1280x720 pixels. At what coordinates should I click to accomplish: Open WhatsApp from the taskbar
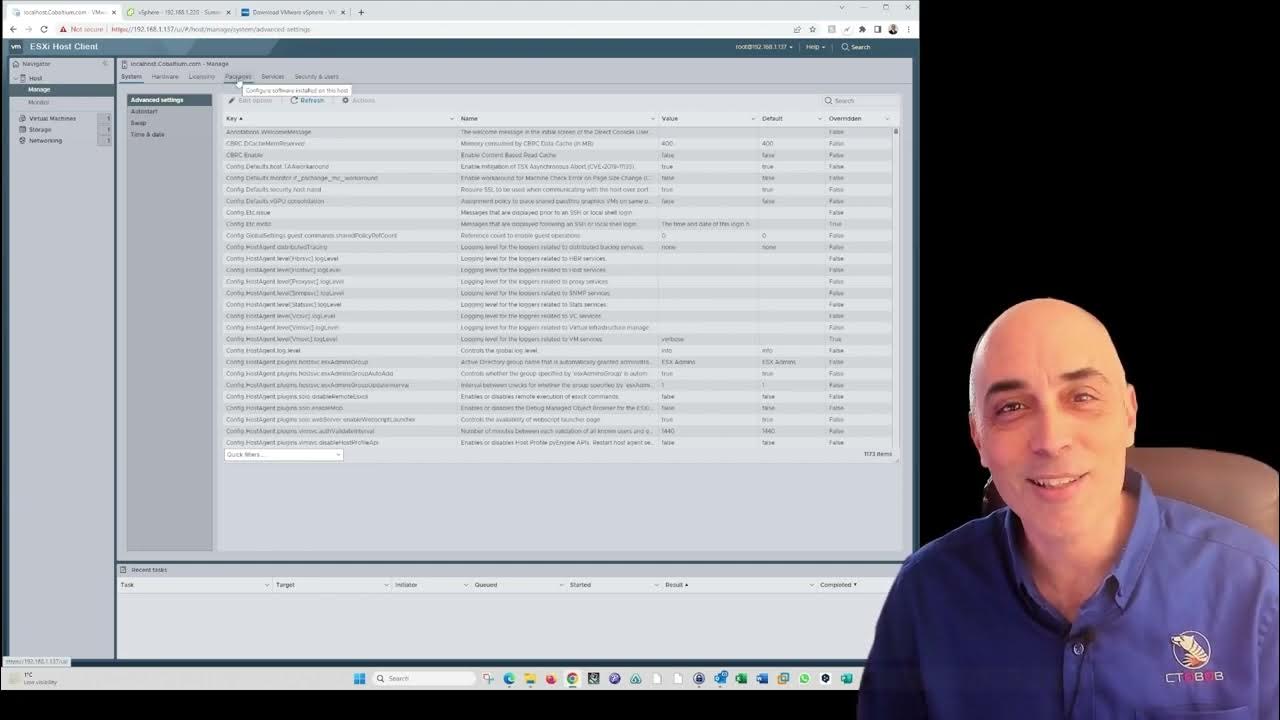[804, 678]
